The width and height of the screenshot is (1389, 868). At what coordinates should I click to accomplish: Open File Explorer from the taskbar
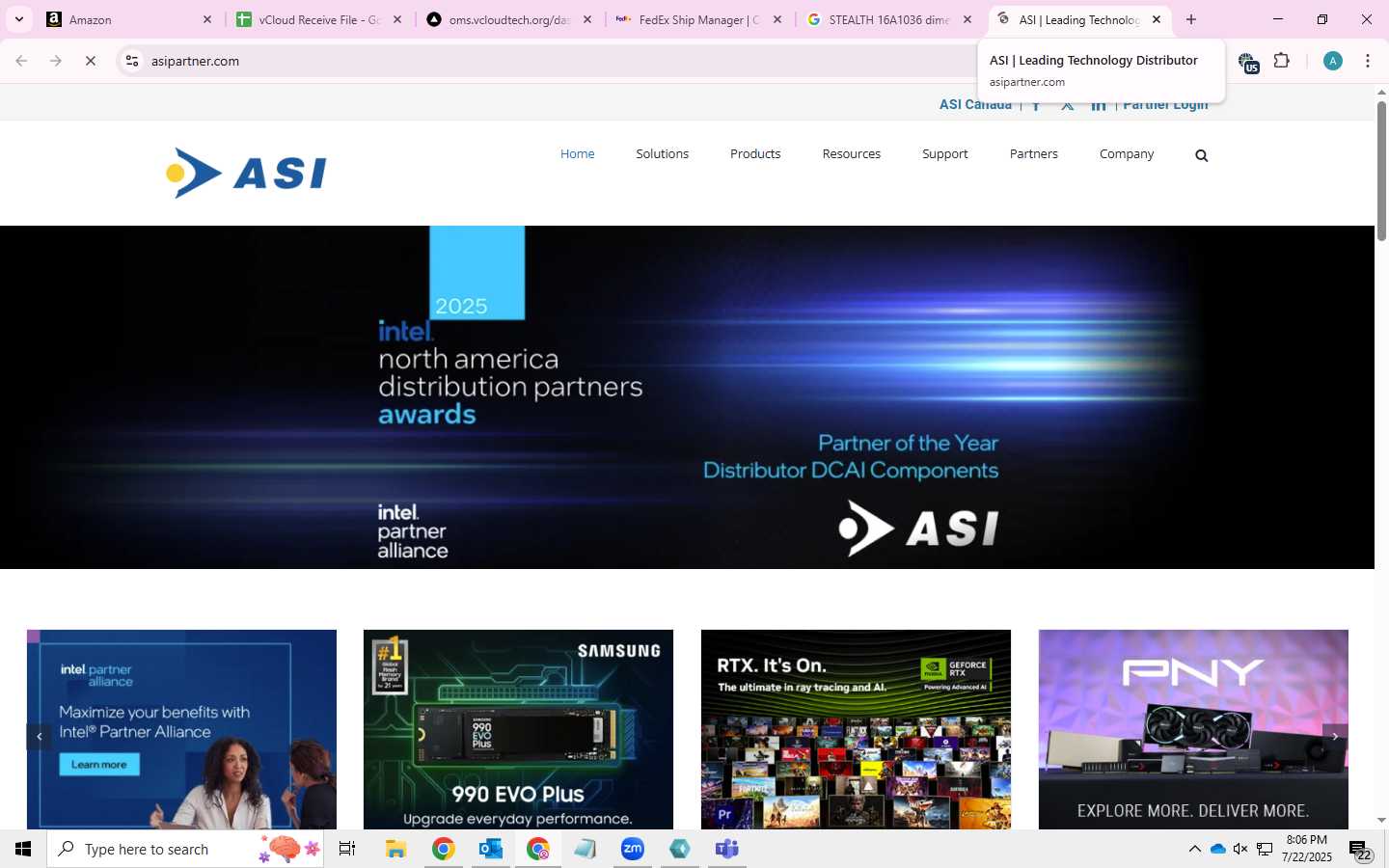click(395, 849)
